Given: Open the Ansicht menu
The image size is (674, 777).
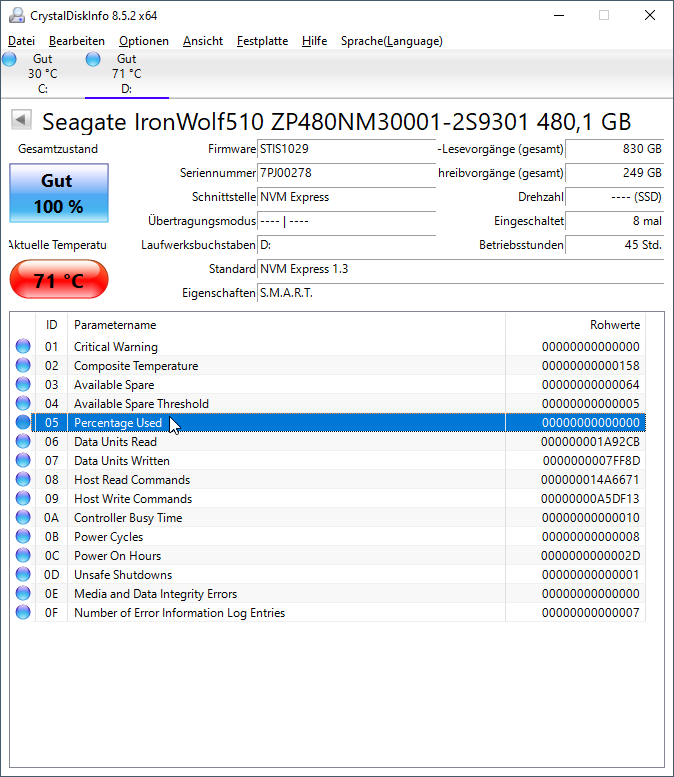Looking at the screenshot, I should tap(203, 41).
